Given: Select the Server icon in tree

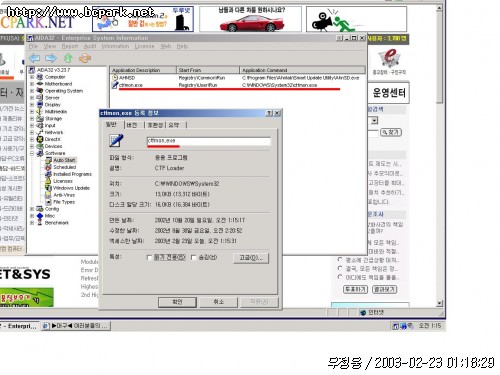Looking at the screenshot, I should pos(40,98).
